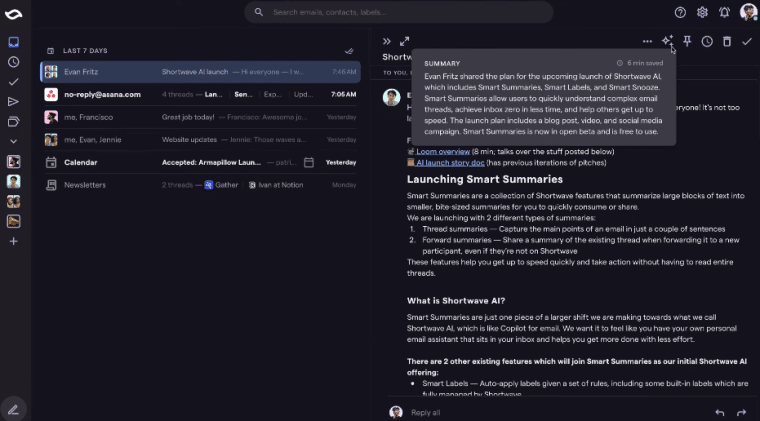
Task: Click the search emails input field
Action: 398,12
